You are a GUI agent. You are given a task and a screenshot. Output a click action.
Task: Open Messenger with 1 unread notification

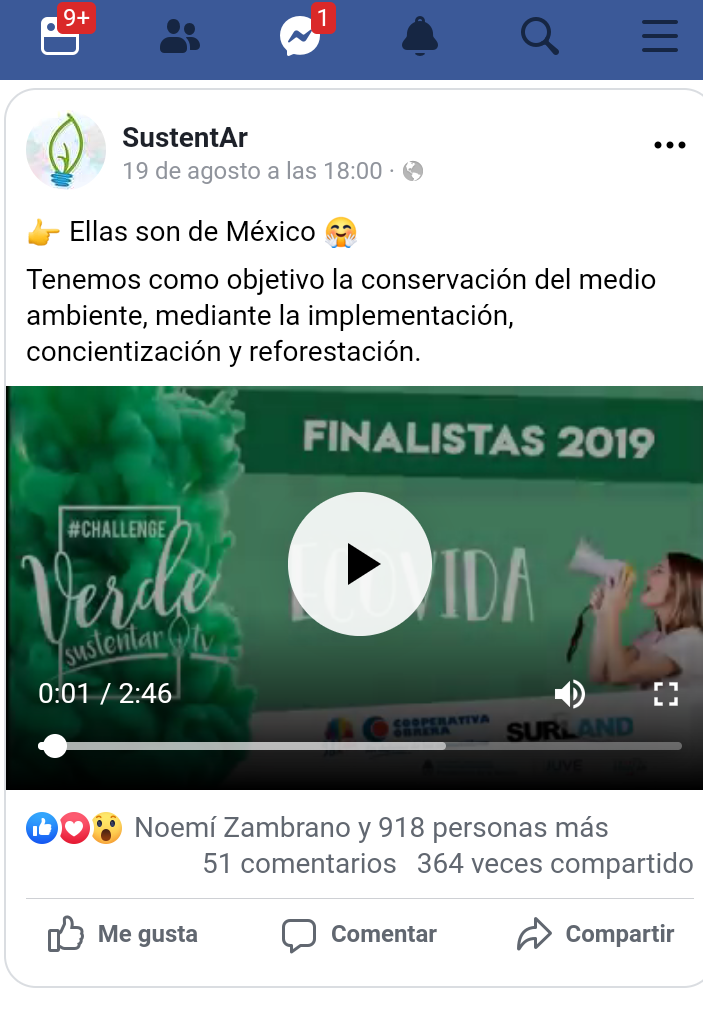[x=300, y=36]
